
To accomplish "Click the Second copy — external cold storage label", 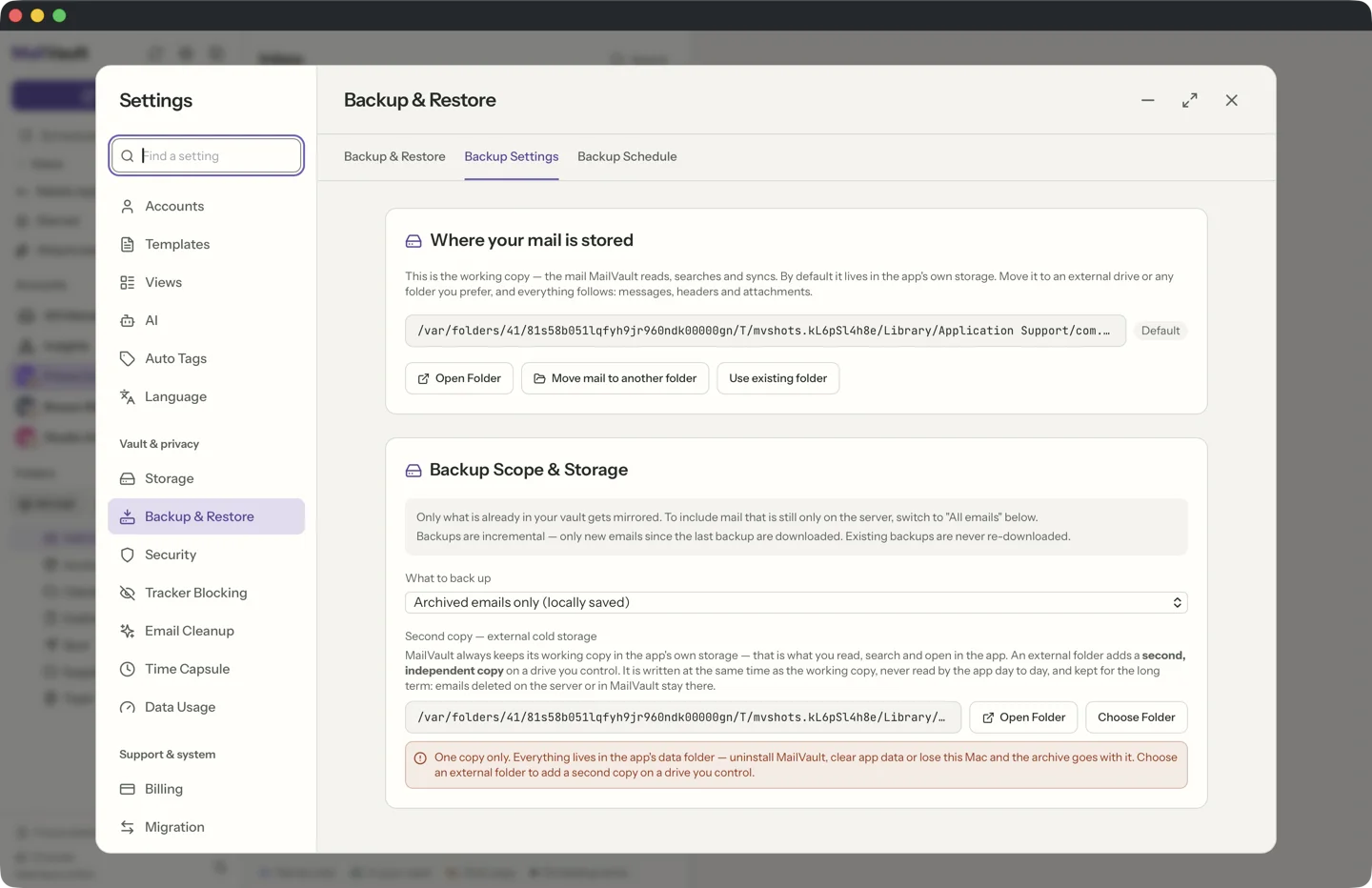I will pyautogui.click(x=501, y=636).
